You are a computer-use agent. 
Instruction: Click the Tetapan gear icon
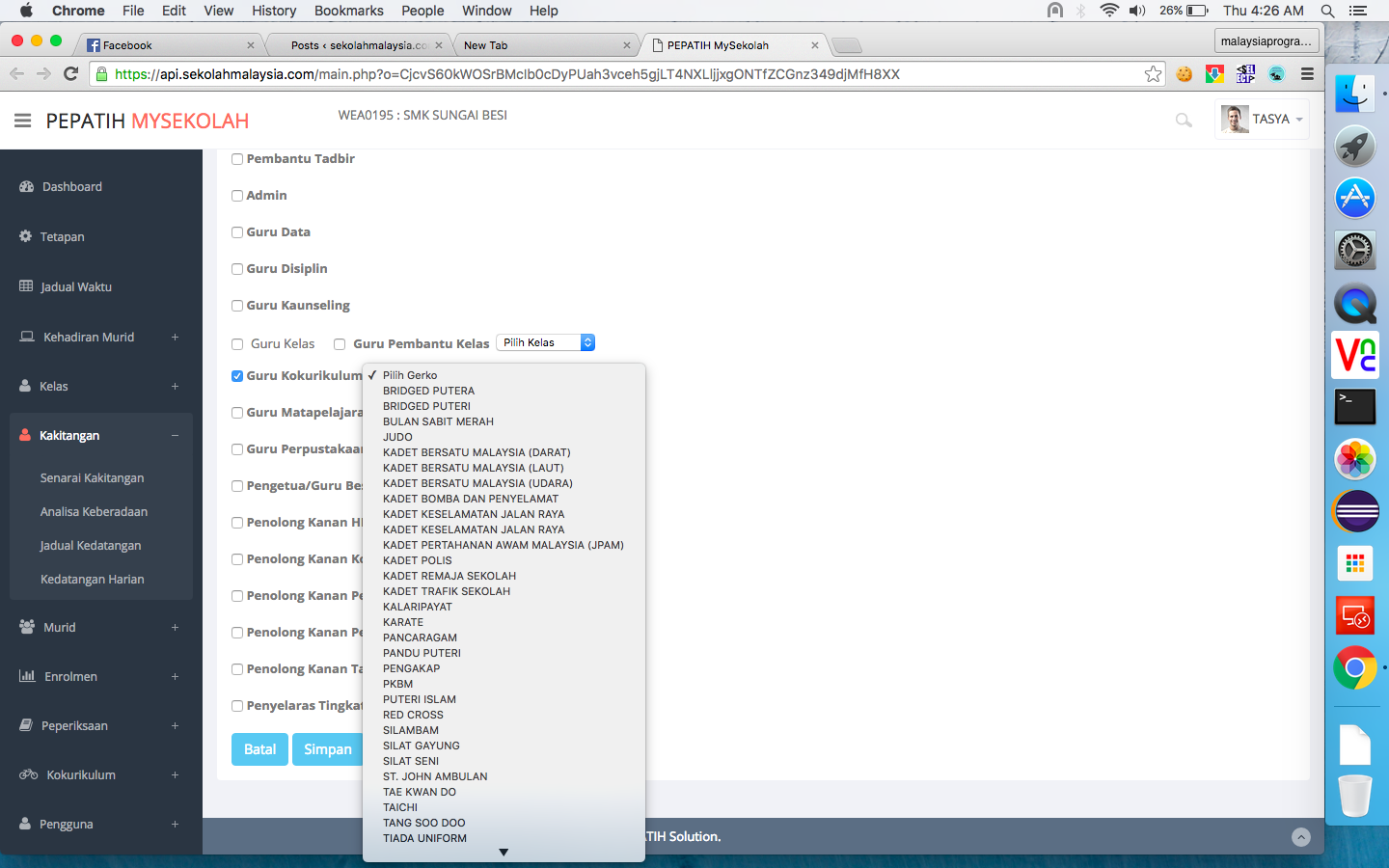(x=26, y=236)
